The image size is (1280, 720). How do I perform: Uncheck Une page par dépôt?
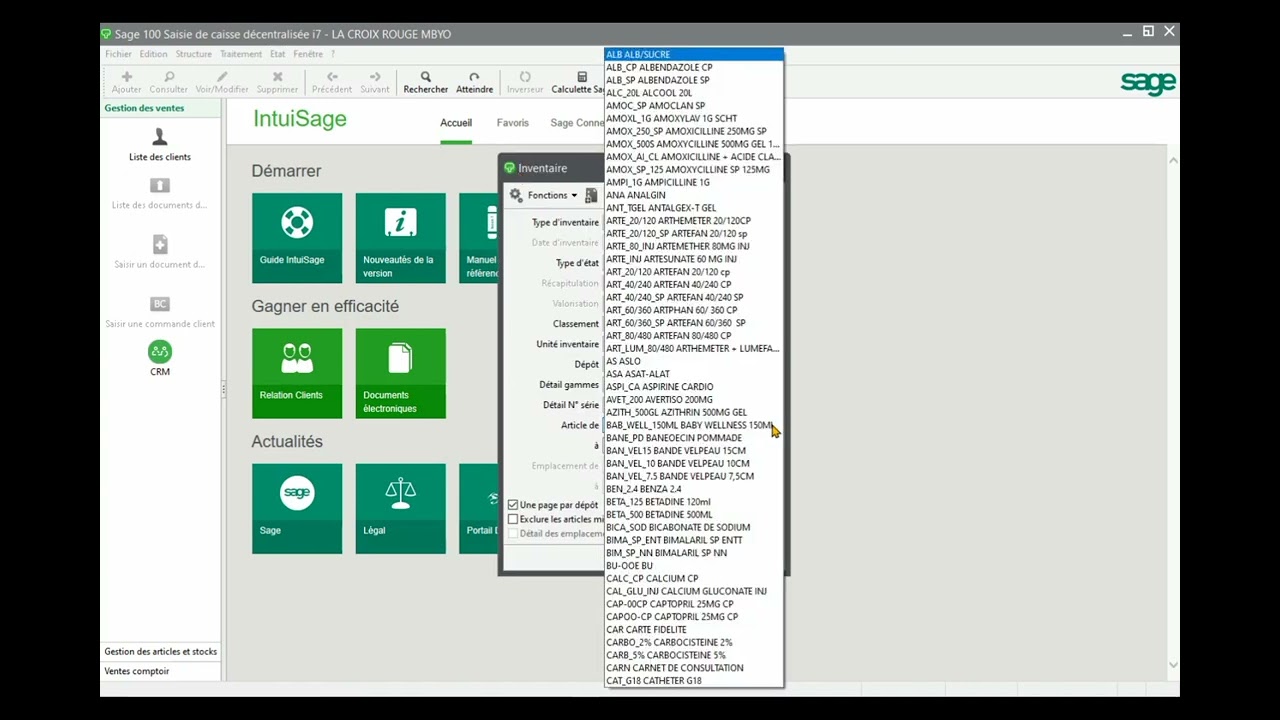(x=513, y=505)
